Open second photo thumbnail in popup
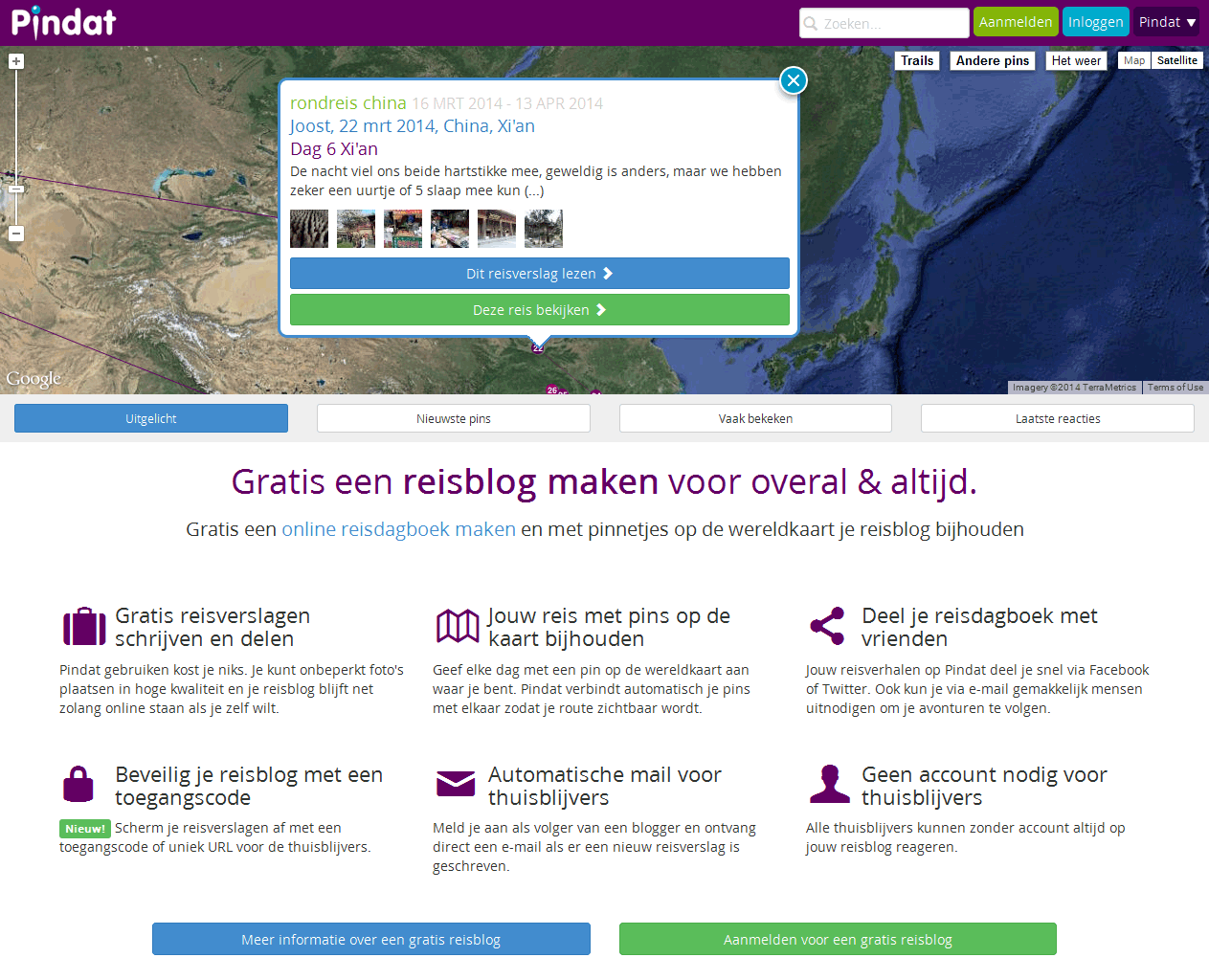1209x980 pixels. 356,229
